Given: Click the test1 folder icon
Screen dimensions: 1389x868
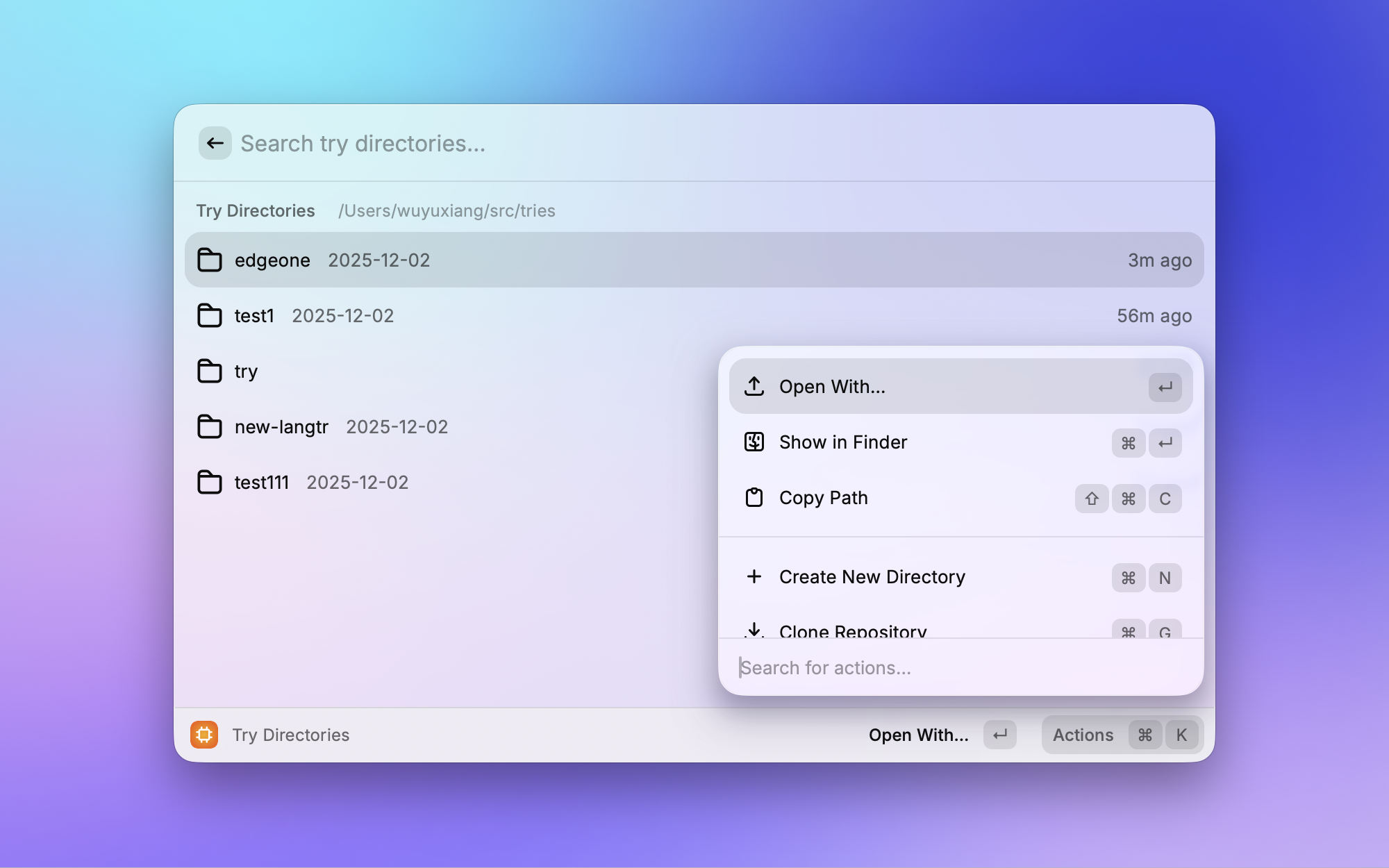Looking at the screenshot, I should [x=209, y=315].
